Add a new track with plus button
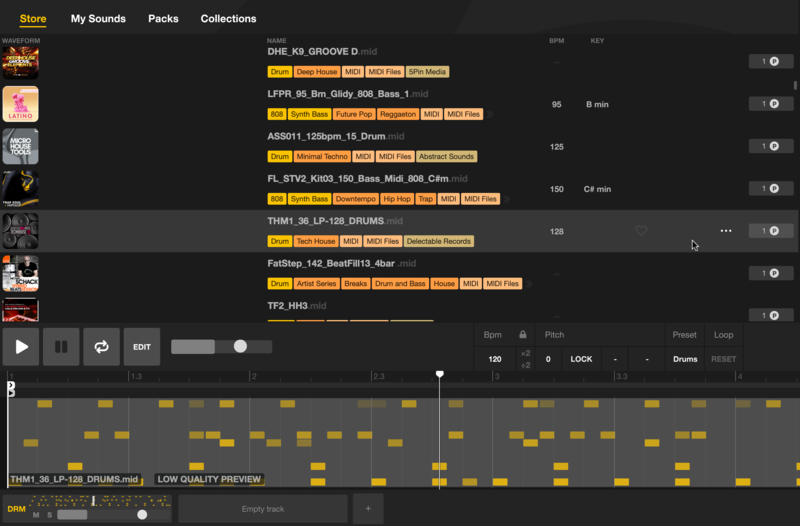The height and width of the screenshot is (526, 800). [367, 509]
